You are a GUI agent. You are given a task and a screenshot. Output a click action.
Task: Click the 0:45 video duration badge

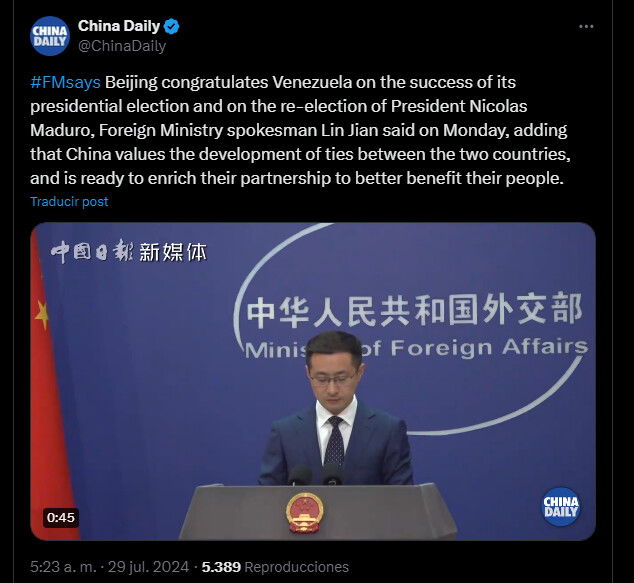pyautogui.click(x=61, y=518)
